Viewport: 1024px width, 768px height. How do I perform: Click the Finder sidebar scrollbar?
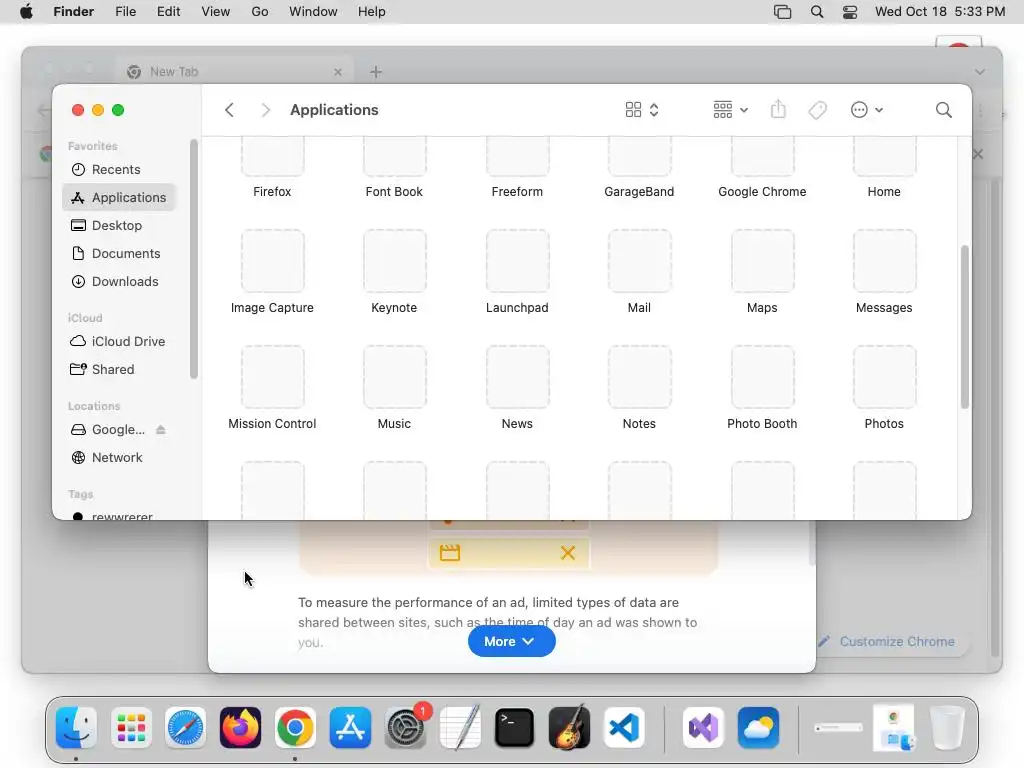[193, 259]
